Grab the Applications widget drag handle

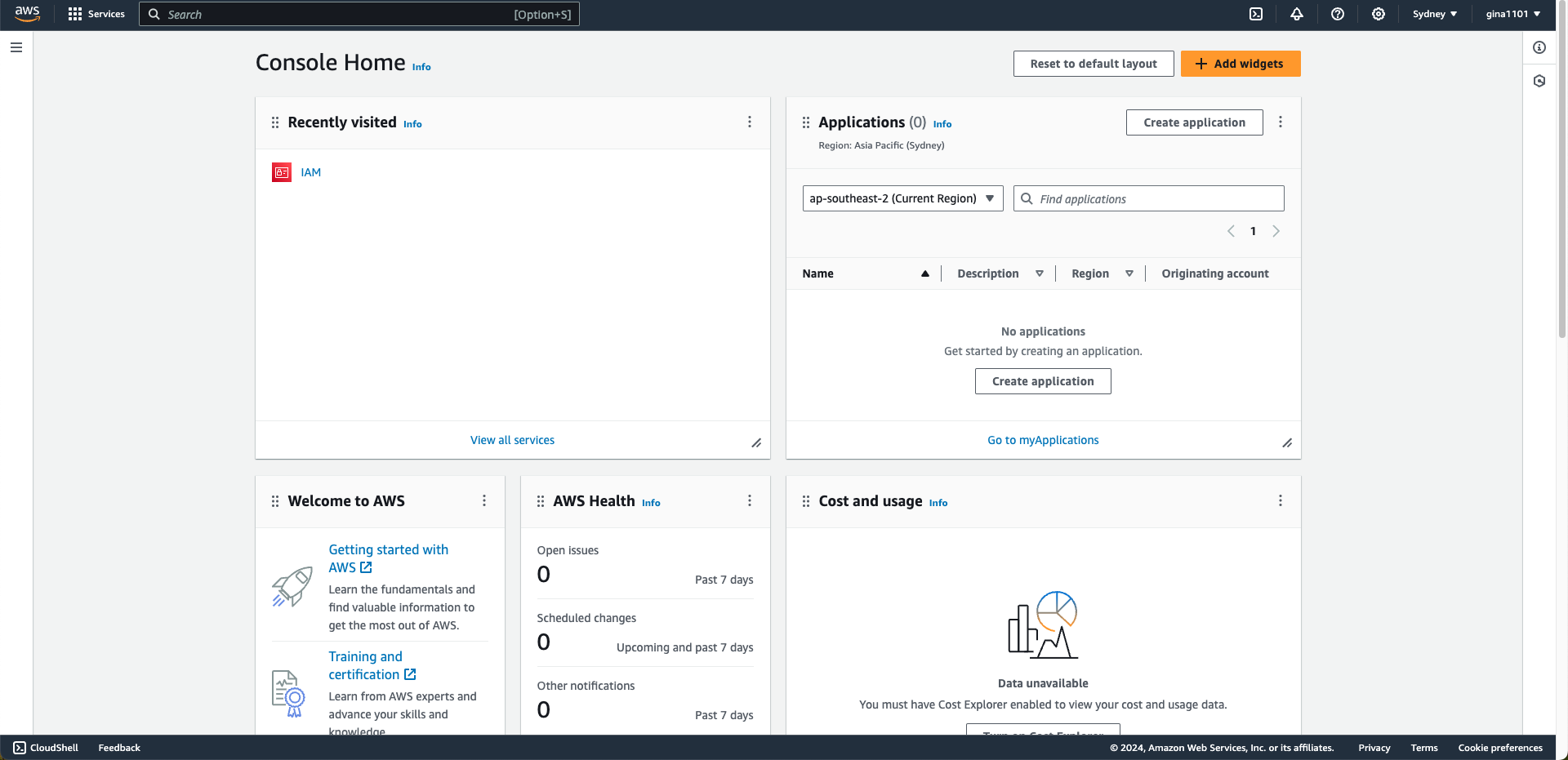pyautogui.click(x=806, y=122)
